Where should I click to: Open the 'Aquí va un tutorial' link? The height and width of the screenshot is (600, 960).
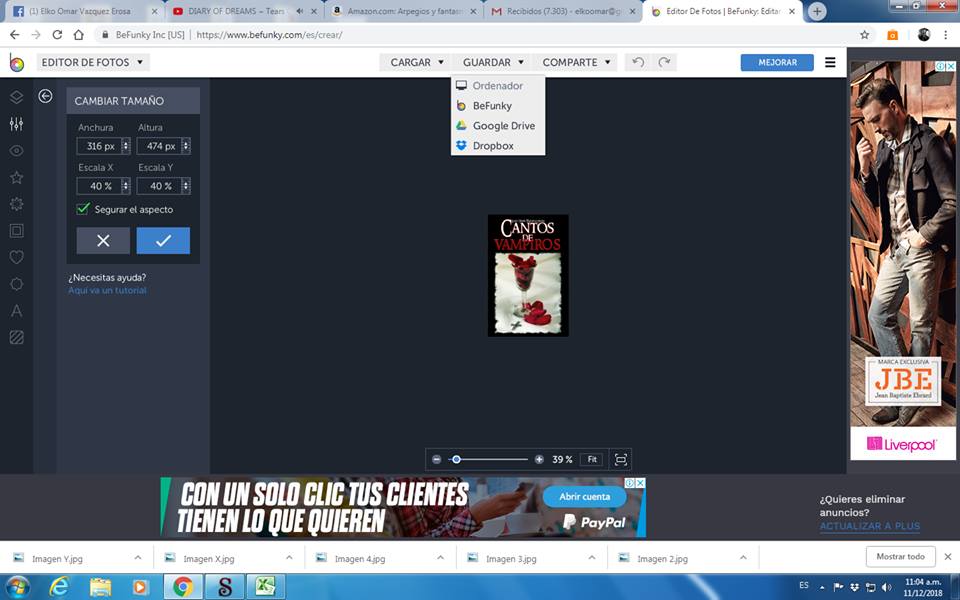[x=107, y=290]
